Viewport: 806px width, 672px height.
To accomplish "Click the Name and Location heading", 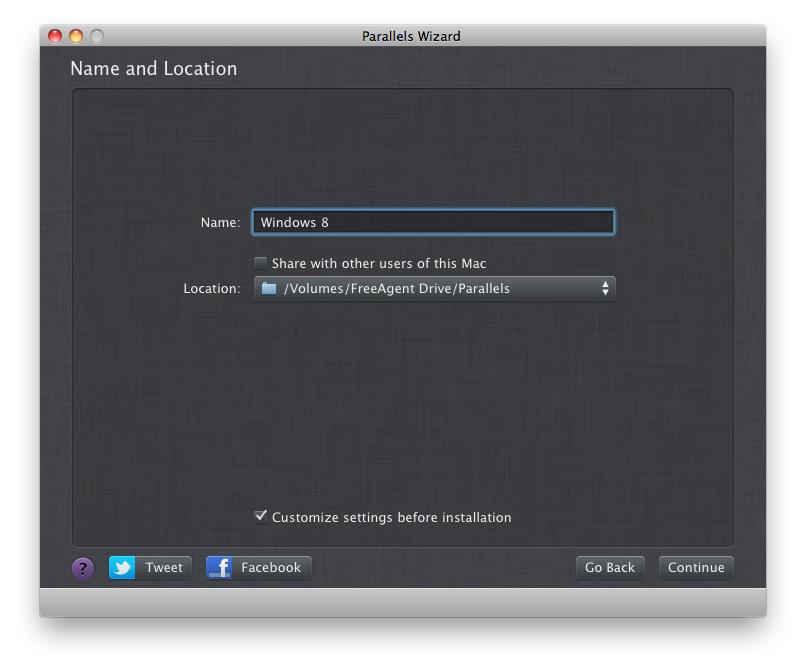I will coord(154,69).
